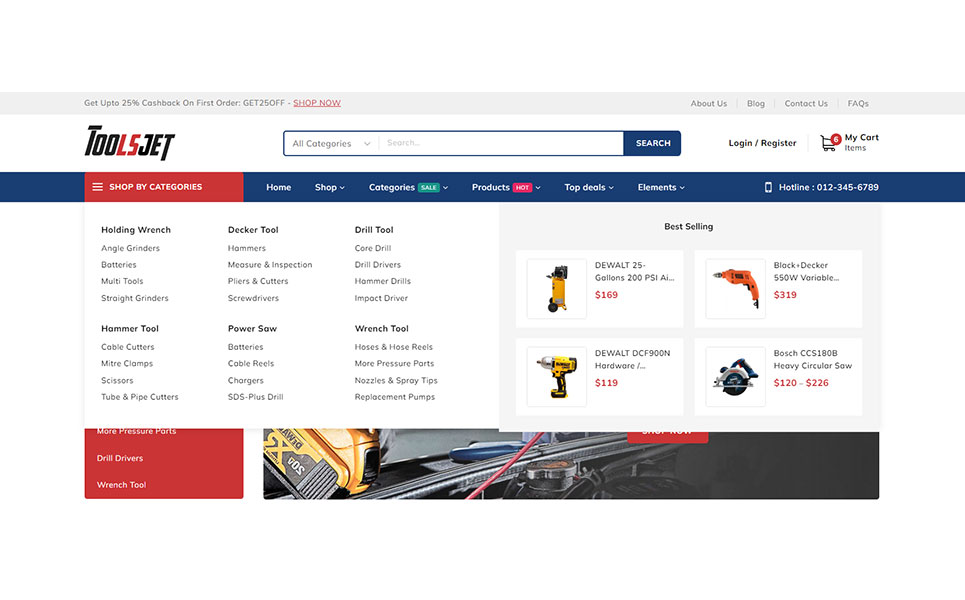The width and height of the screenshot is (965, 600).
Task: Follow the SHOP NOW cashback link
Action: (316, 103)
